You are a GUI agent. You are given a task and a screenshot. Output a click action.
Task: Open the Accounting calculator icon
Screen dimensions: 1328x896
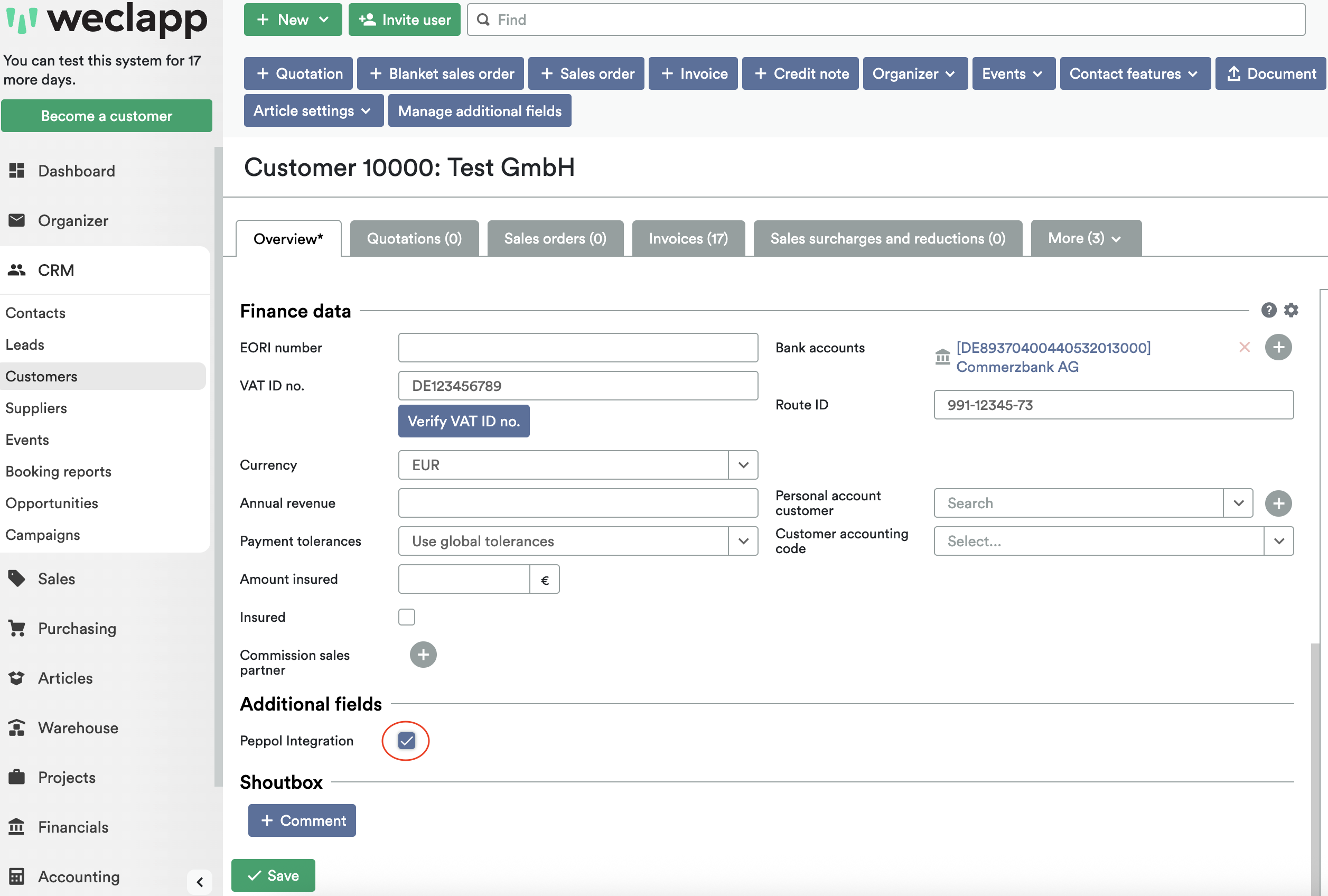coord(17,876)
